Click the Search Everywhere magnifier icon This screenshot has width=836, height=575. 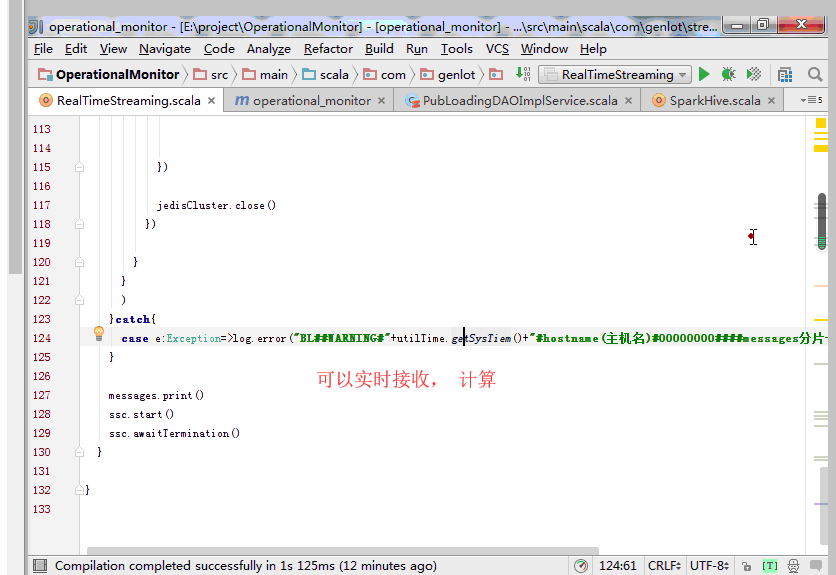(815, 74)
